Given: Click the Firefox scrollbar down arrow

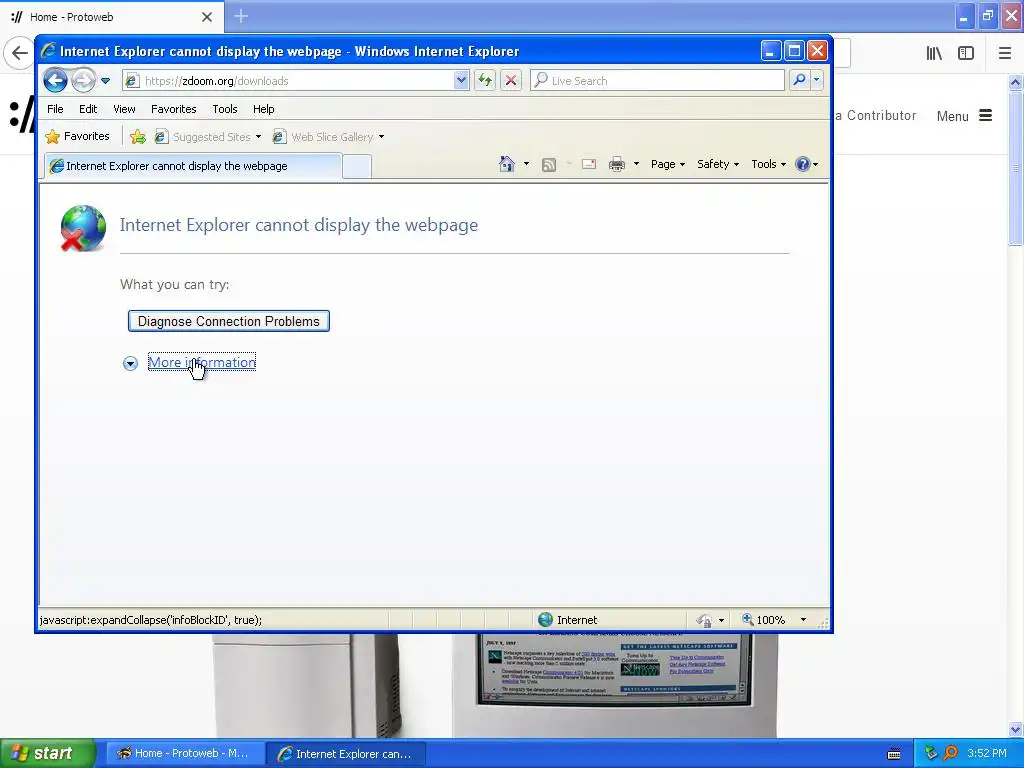Looking at the screenshot, I should point(1015,729).
